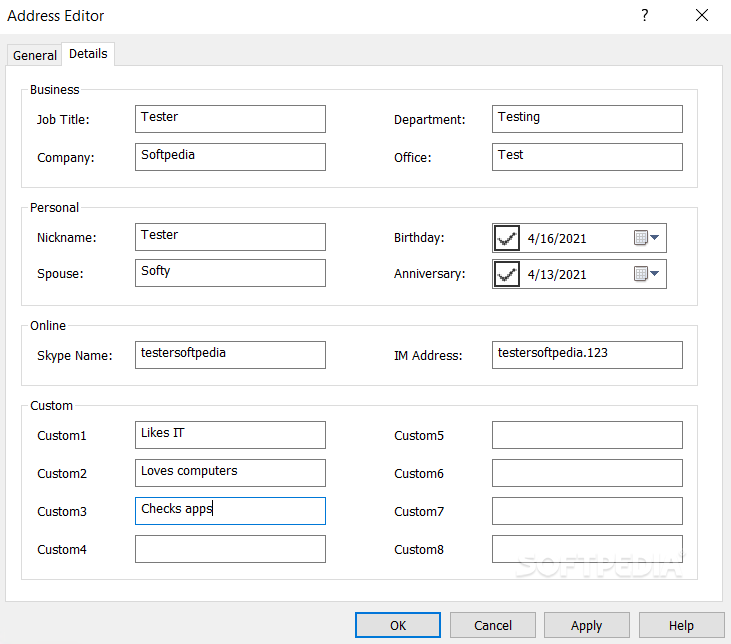Open Help for the Address Editor

[x=681, y=625]
